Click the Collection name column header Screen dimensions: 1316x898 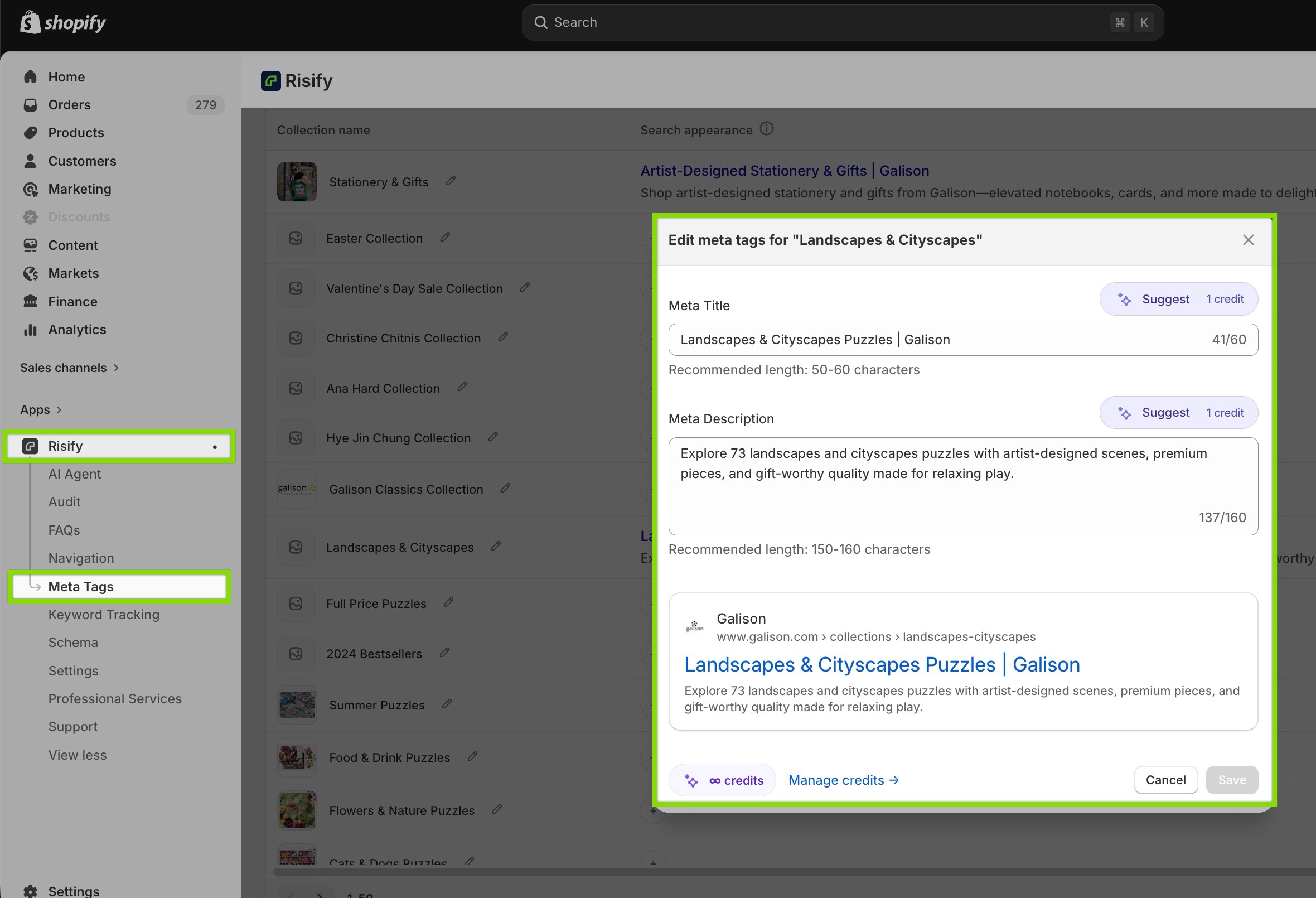pos(323,130)
